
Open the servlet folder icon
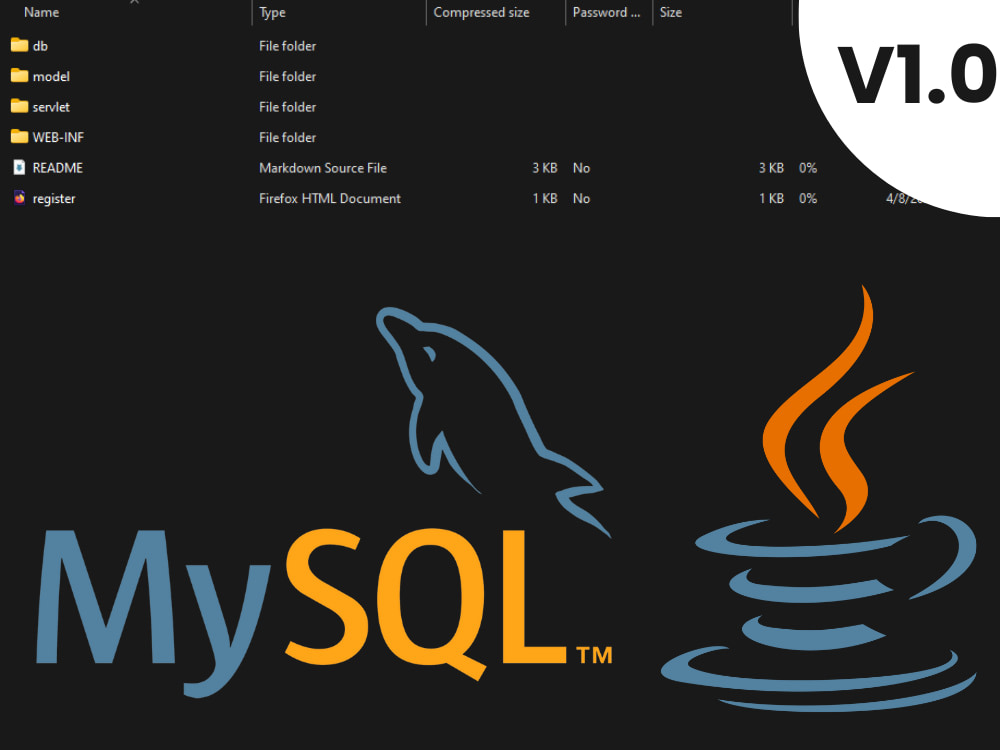(x=20, y=107)
